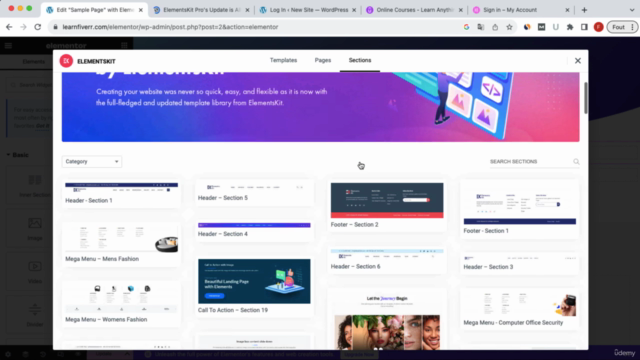Screen dimensions: 640x360
Task: Click the library dialog scrollbar
Action: coord(585,98)
